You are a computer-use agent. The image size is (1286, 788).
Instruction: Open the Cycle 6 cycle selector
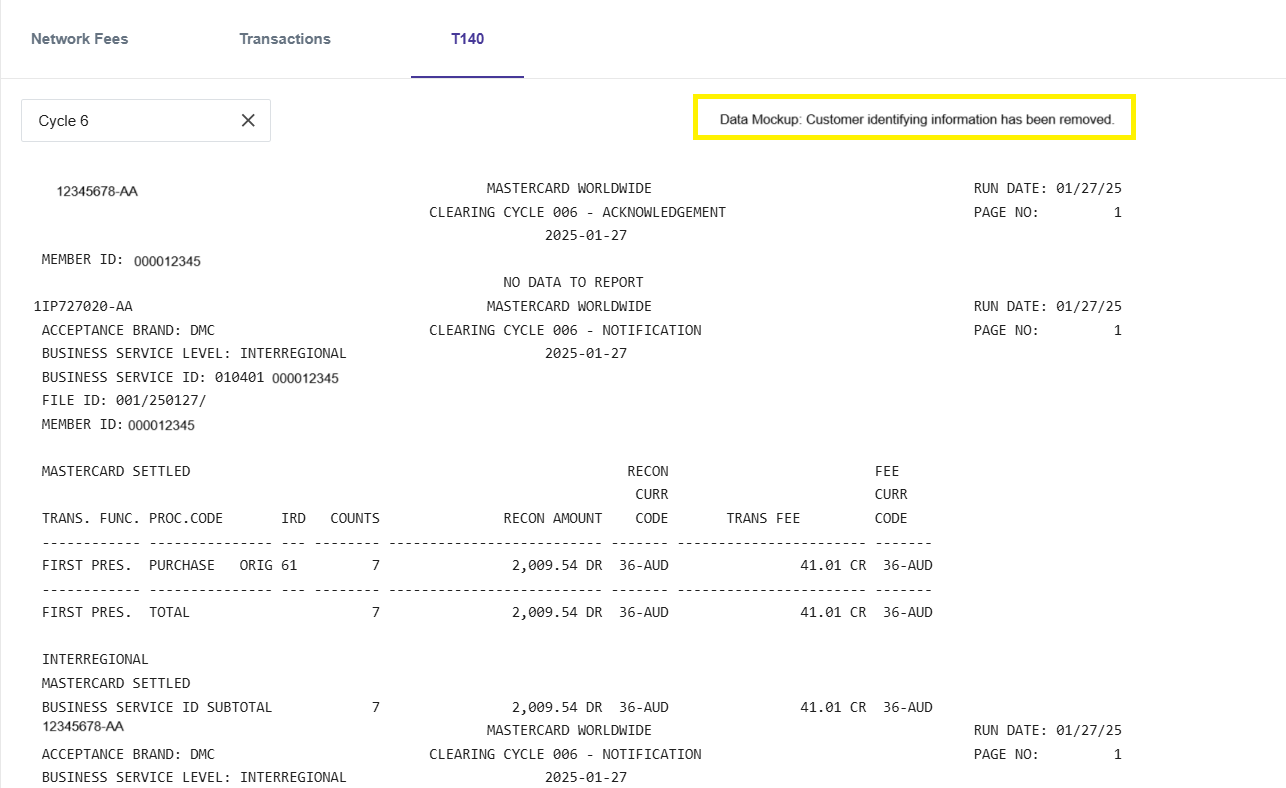[146, 120]
